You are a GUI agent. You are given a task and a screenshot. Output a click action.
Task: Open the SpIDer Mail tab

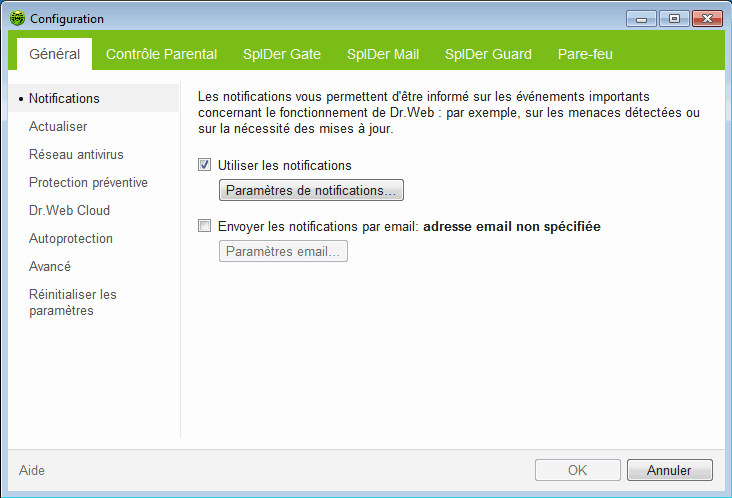point(382,54)
